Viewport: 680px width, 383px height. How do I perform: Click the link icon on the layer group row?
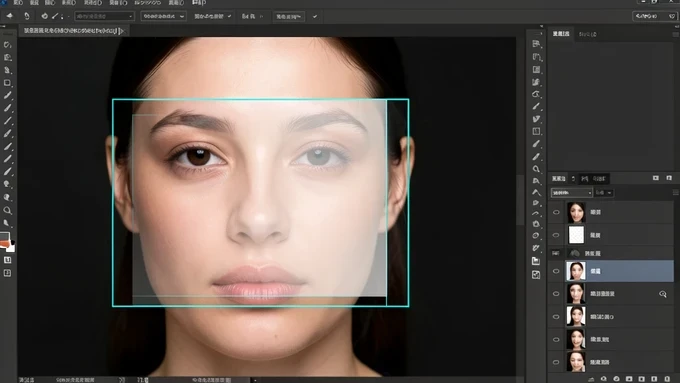tap(556, 253)
